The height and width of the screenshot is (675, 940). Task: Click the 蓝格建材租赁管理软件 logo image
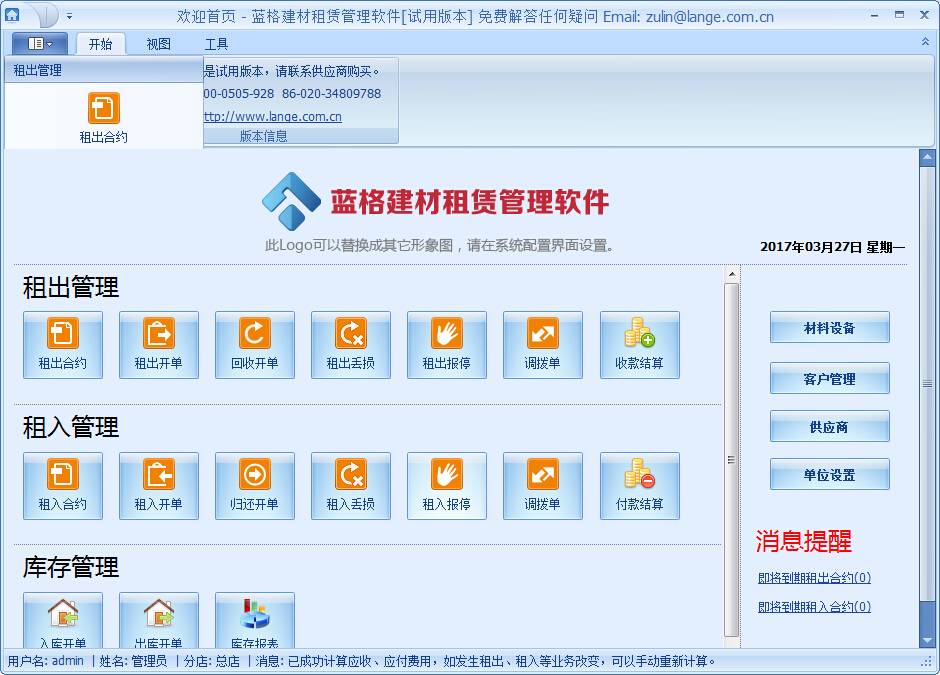pyautogui.click(x=436, y=201)
